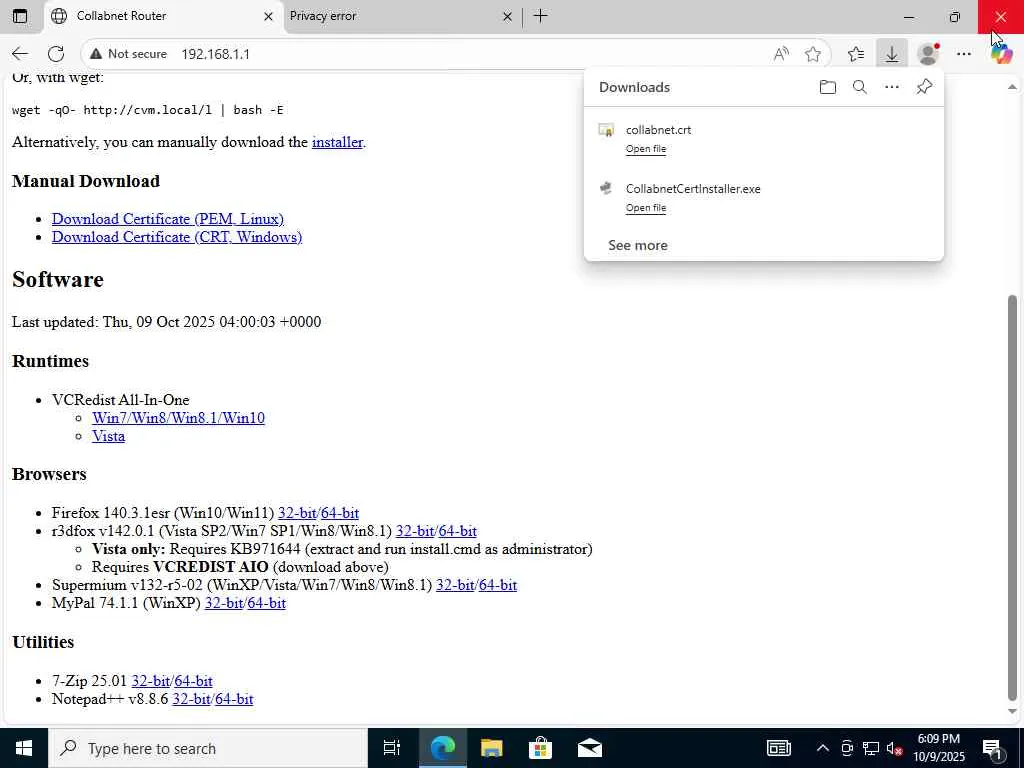
Task: Click the Not secure warning icon
Action: coord(96,54)
